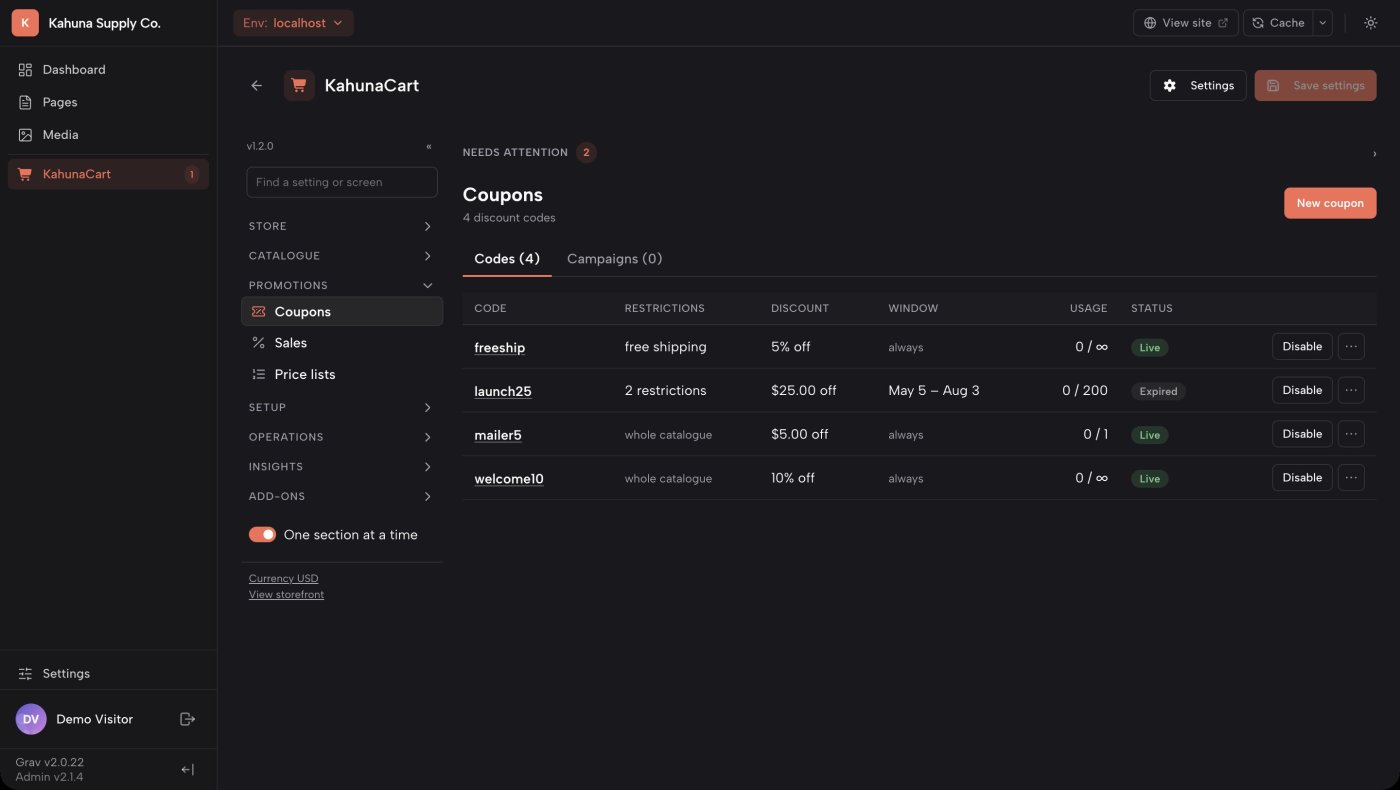Click the back arrow beside KahunaCart

pyautogui.click(x=257, y=86)
